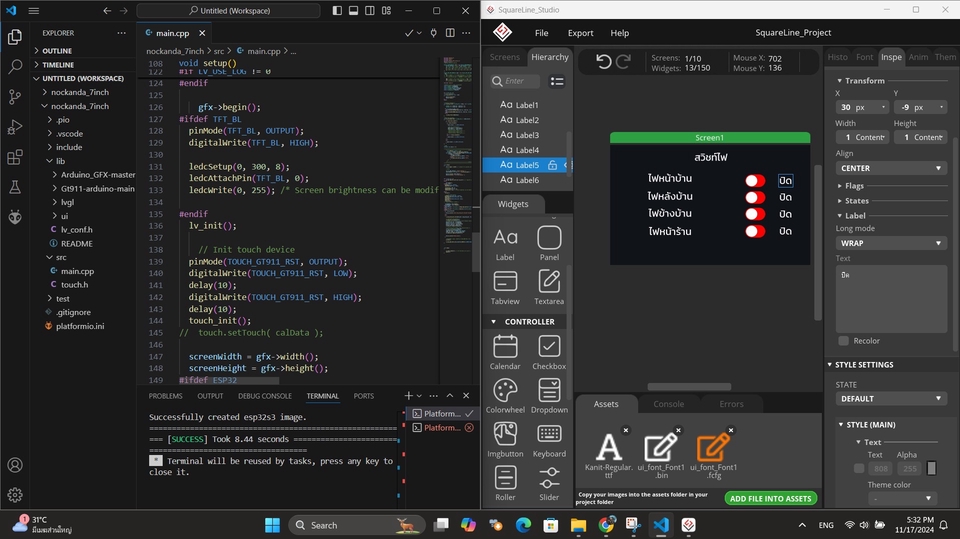The height and width of the screenshot is (539, 960).
Task: Click ADD FILE INTO ASSETS button
Action: coord(770,499)
